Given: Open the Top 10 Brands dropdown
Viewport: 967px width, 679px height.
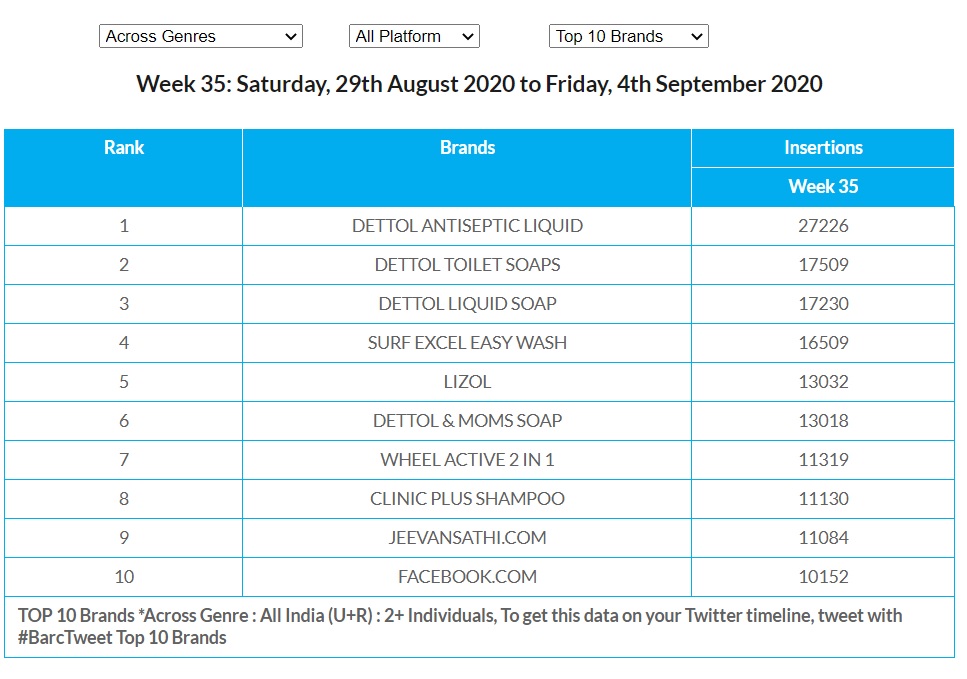Looking at the screenshot, I should click(x=628, y=37).
